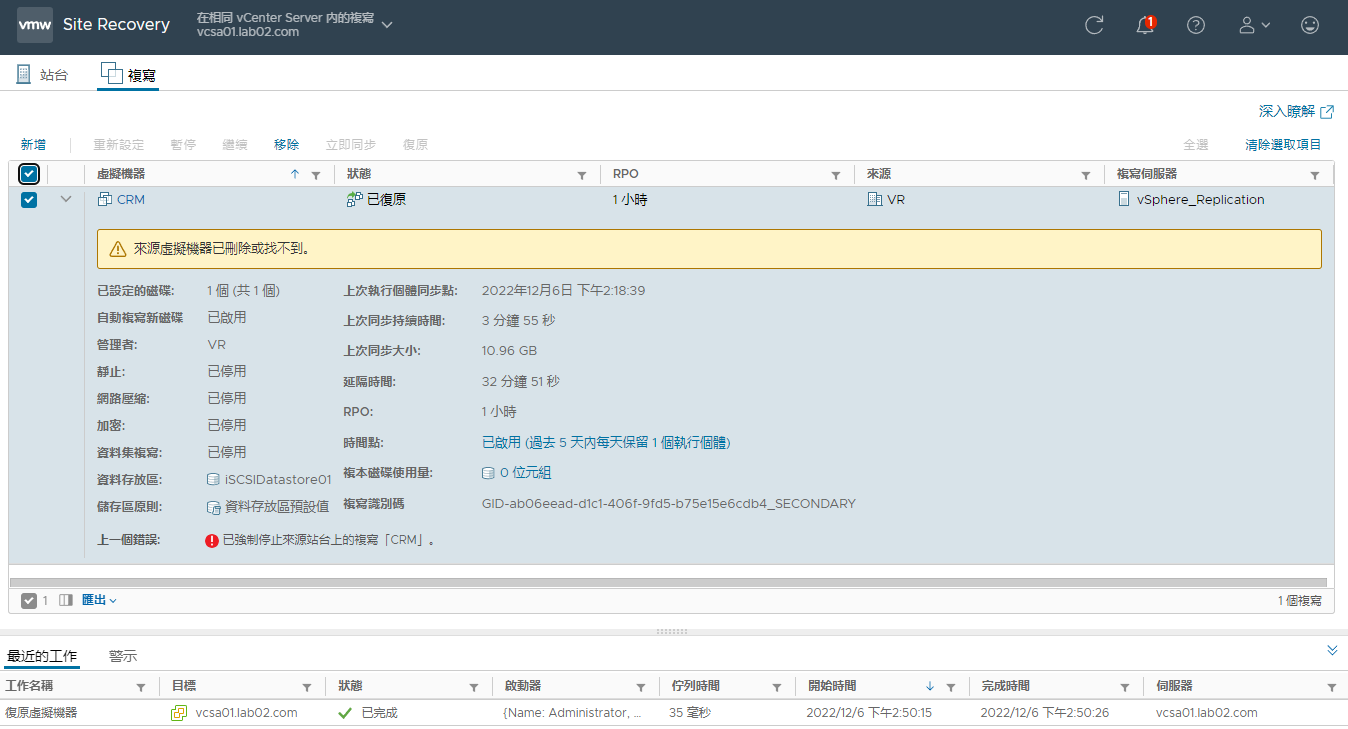This screenshot has width=1348, height=729.
Task: Collapse the CRM row details
Action: [66, 199]
